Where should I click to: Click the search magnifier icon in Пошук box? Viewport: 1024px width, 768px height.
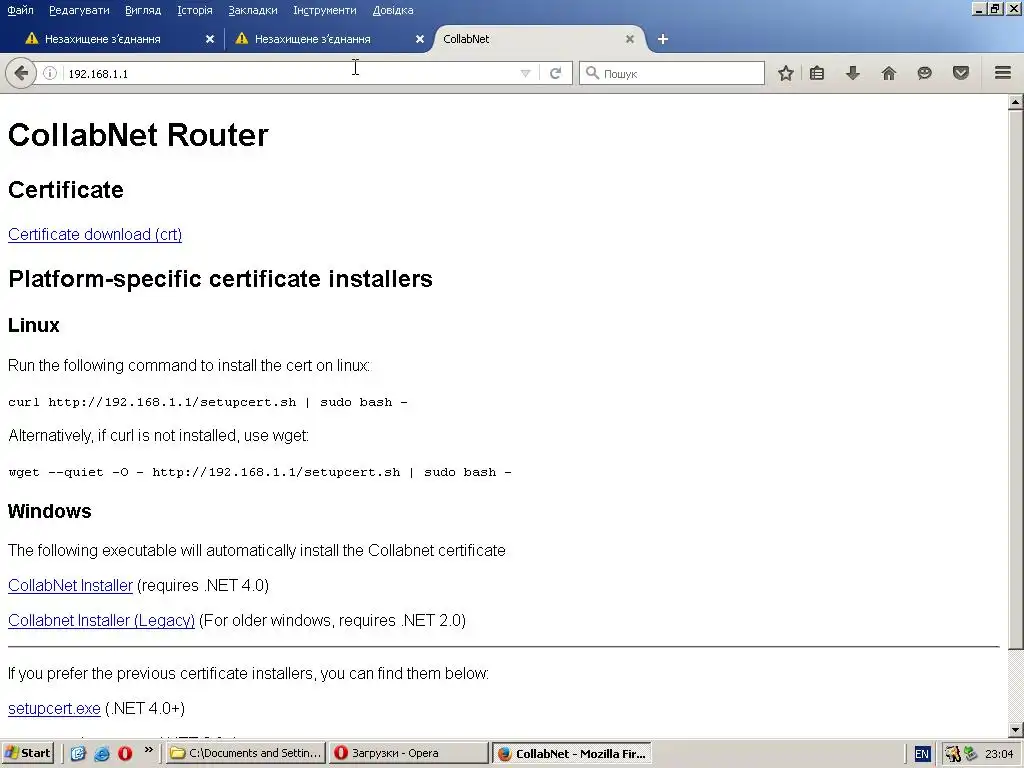pyautogui.click(x=592, y=73)
